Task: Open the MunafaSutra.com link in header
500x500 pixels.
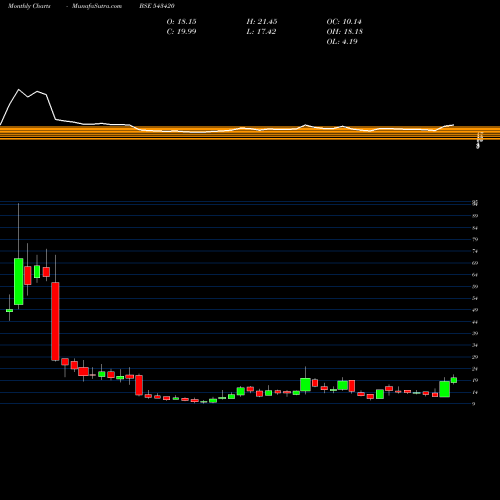Action: pos(97,6)
